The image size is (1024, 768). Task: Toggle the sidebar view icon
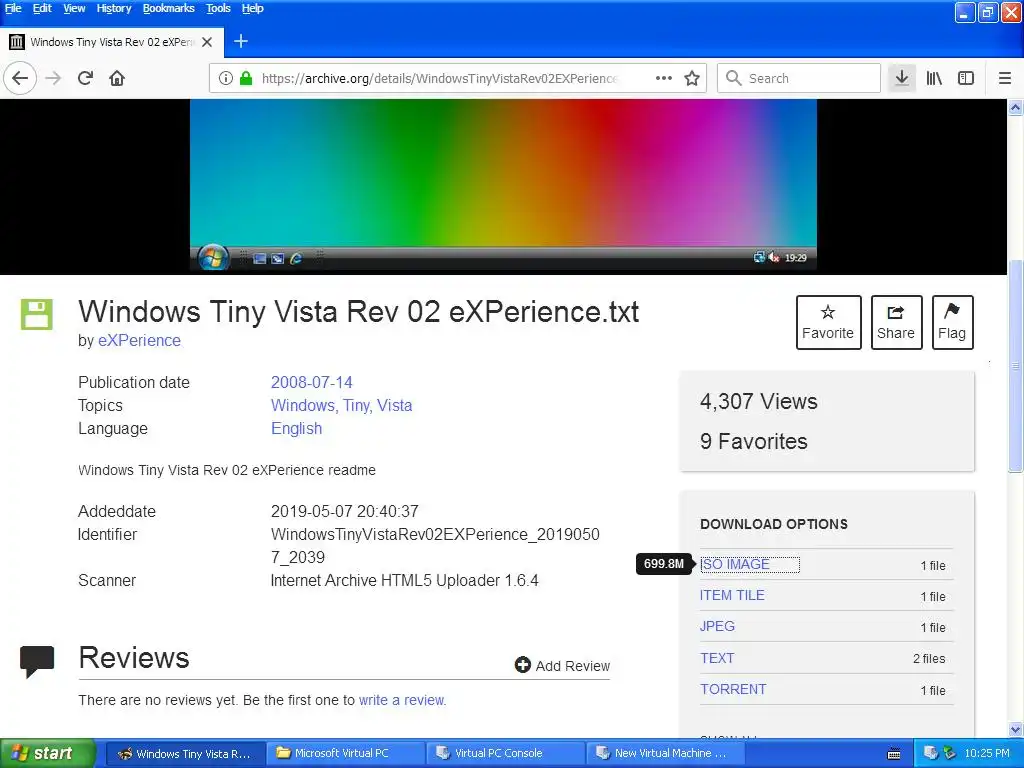click(x=966, y=78)
